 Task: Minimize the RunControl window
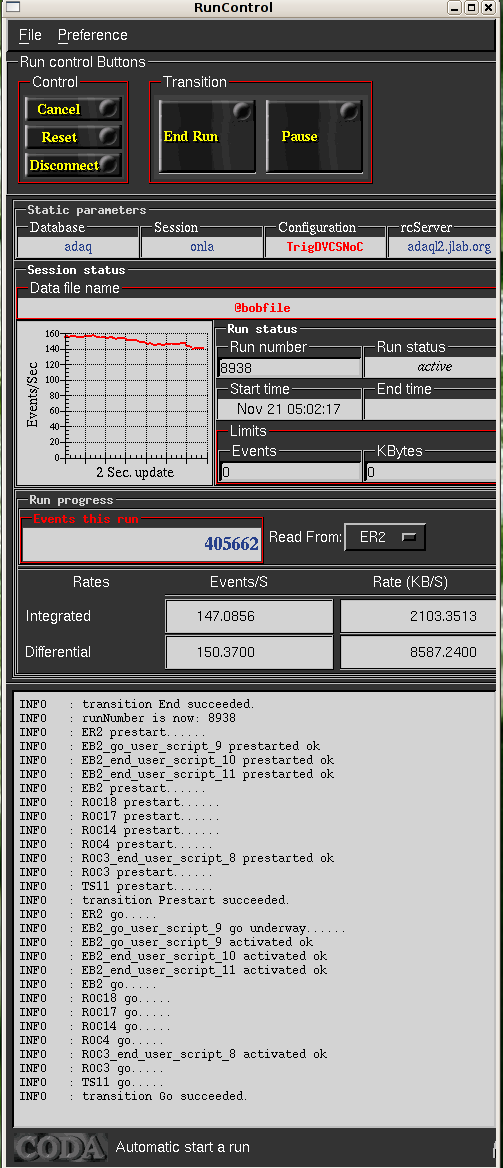click(455, 7)
